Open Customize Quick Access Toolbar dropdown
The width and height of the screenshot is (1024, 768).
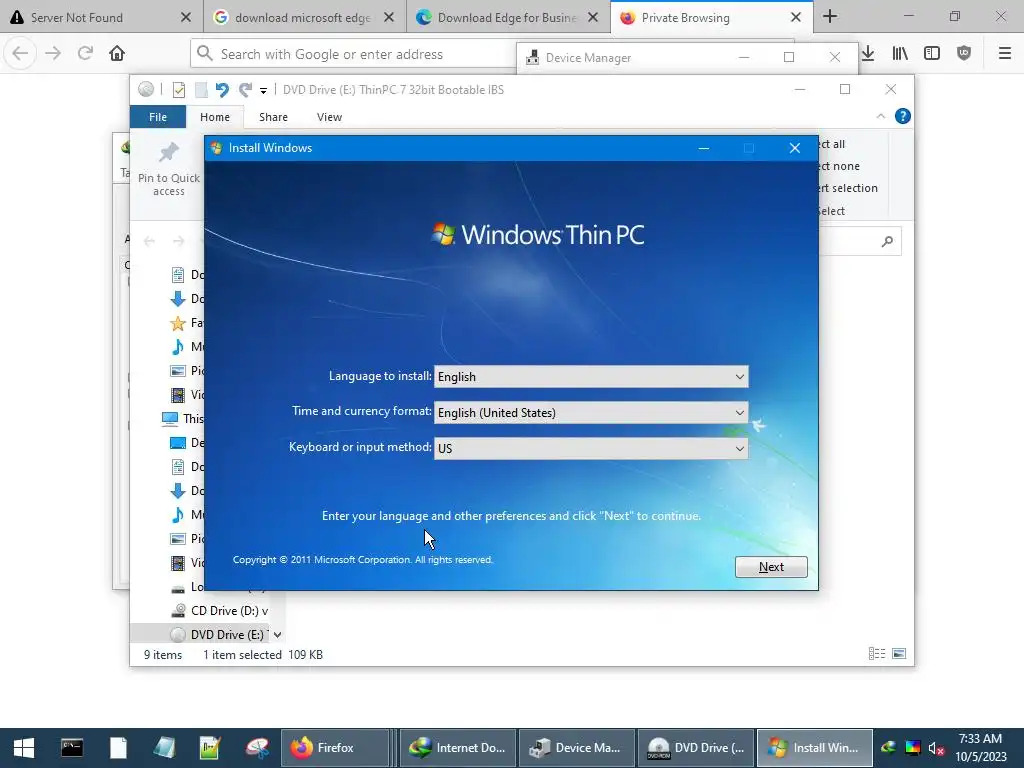(x=263, y=91)
